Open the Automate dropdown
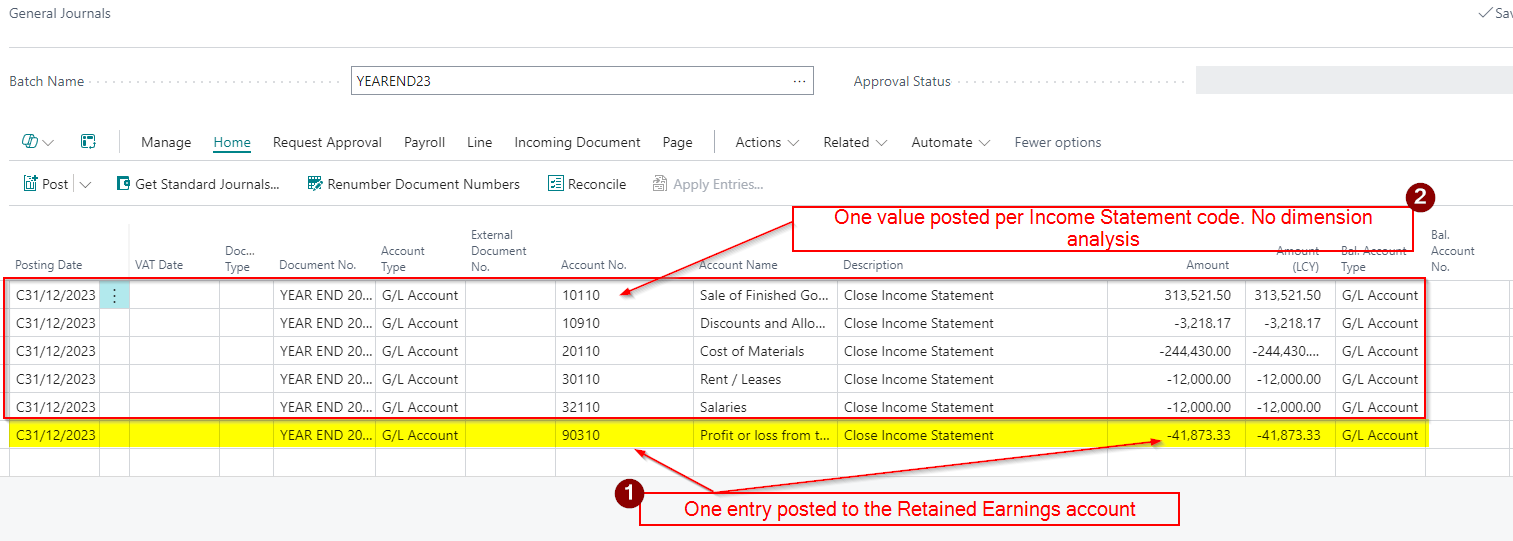This screenshot has width=1513, height=541. 950,142
